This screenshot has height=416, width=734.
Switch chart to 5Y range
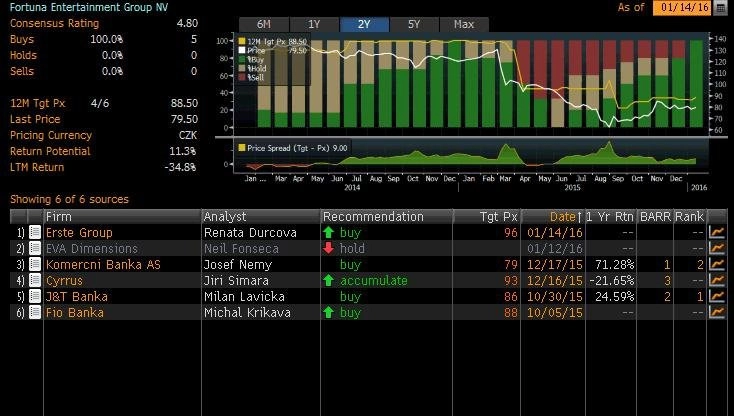414,24
